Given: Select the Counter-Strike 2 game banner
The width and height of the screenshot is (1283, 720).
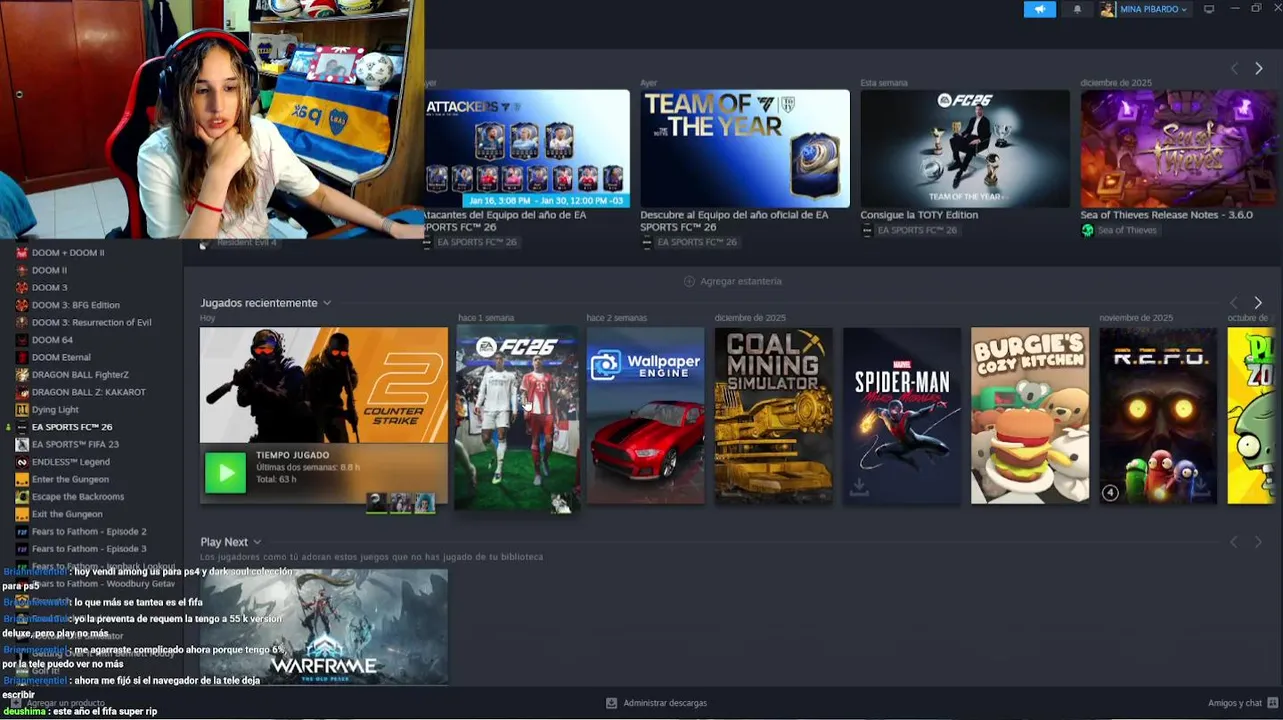Looking at the screenshot, I should point(324,385).
